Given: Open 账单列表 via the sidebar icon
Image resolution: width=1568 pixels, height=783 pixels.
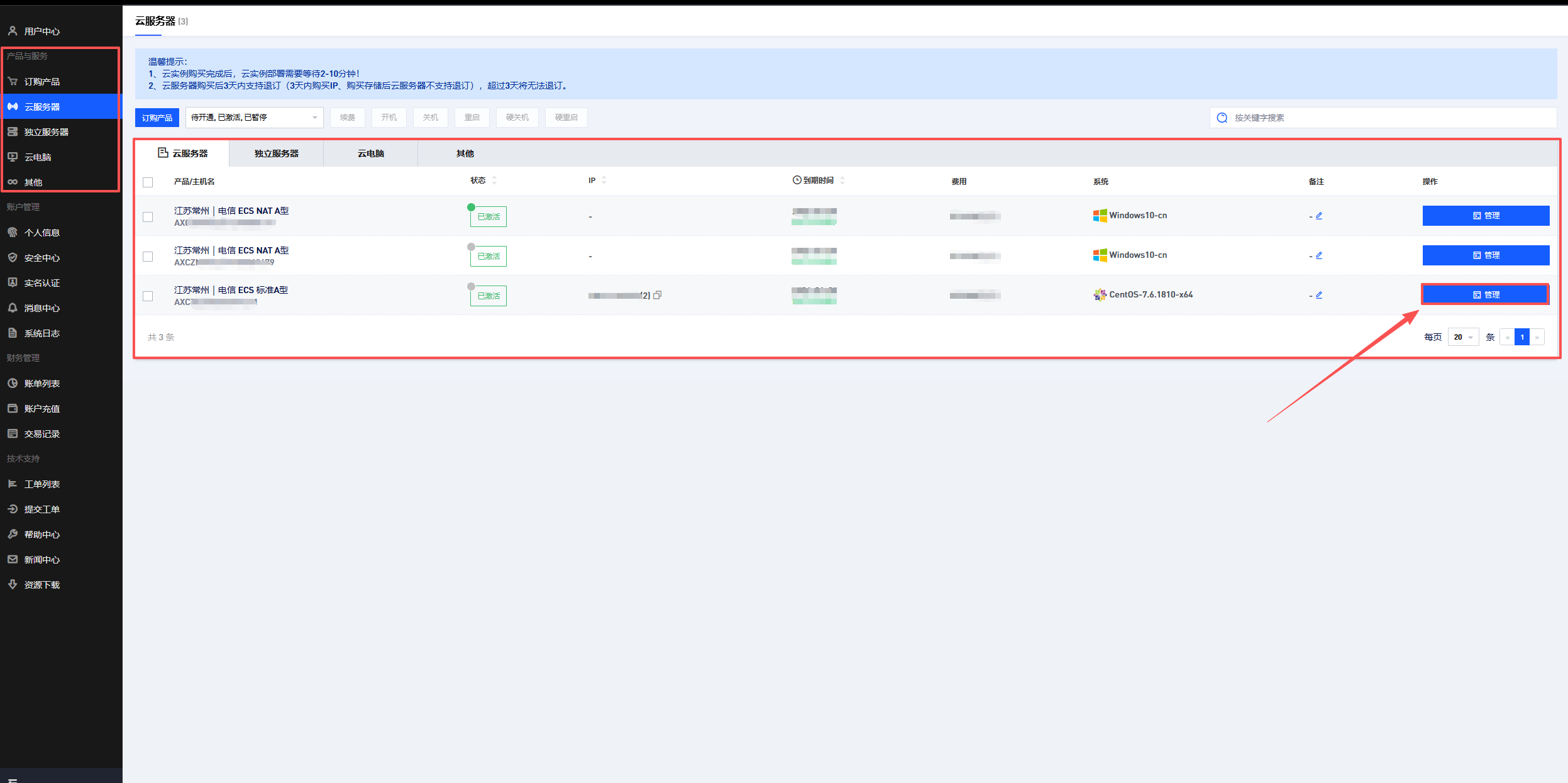Looking at the screenshot, I should tap(13, 383).
